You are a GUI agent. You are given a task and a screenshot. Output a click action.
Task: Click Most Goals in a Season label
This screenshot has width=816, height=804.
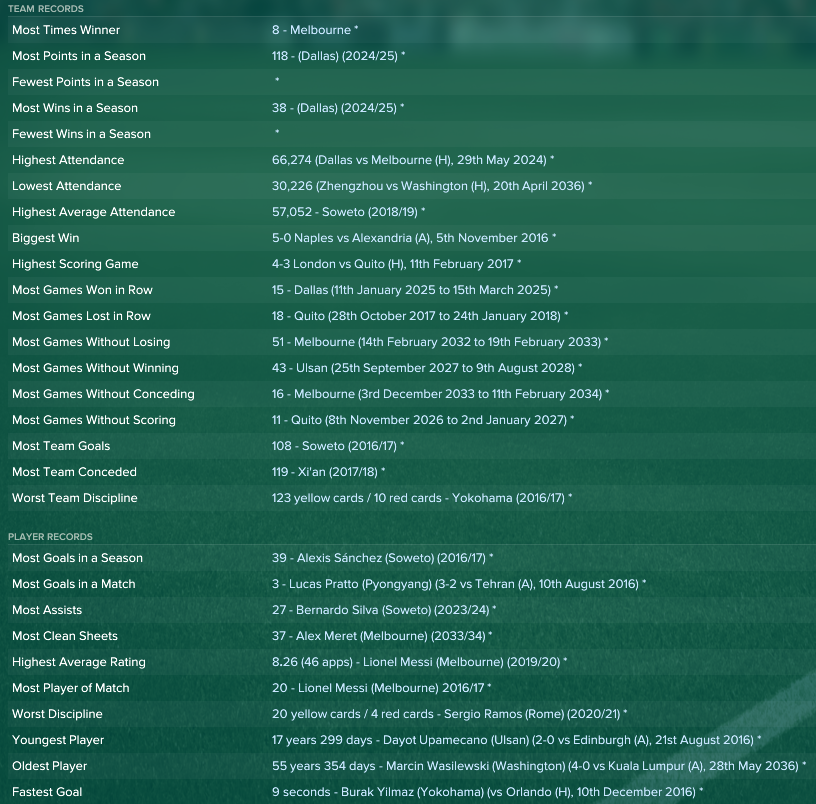[77, 558]
